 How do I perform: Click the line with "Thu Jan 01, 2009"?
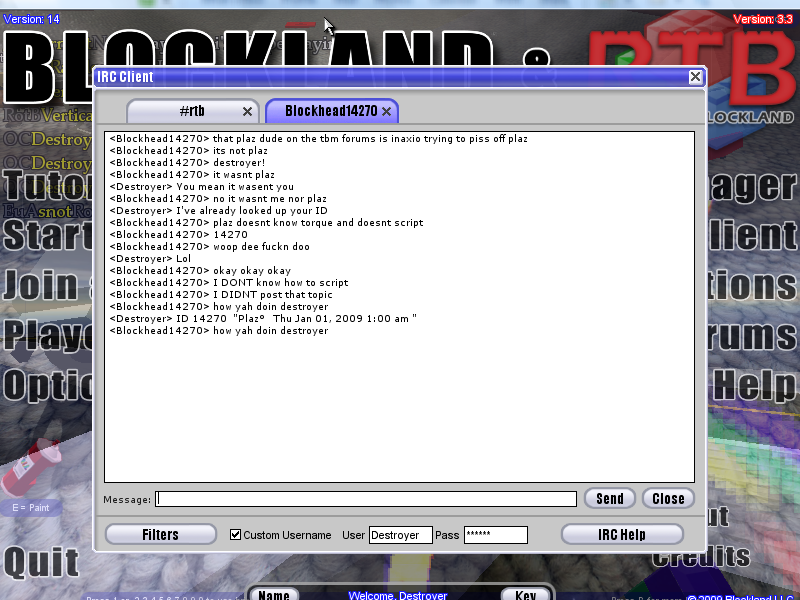pyautogui.click(x=263, y=319)
